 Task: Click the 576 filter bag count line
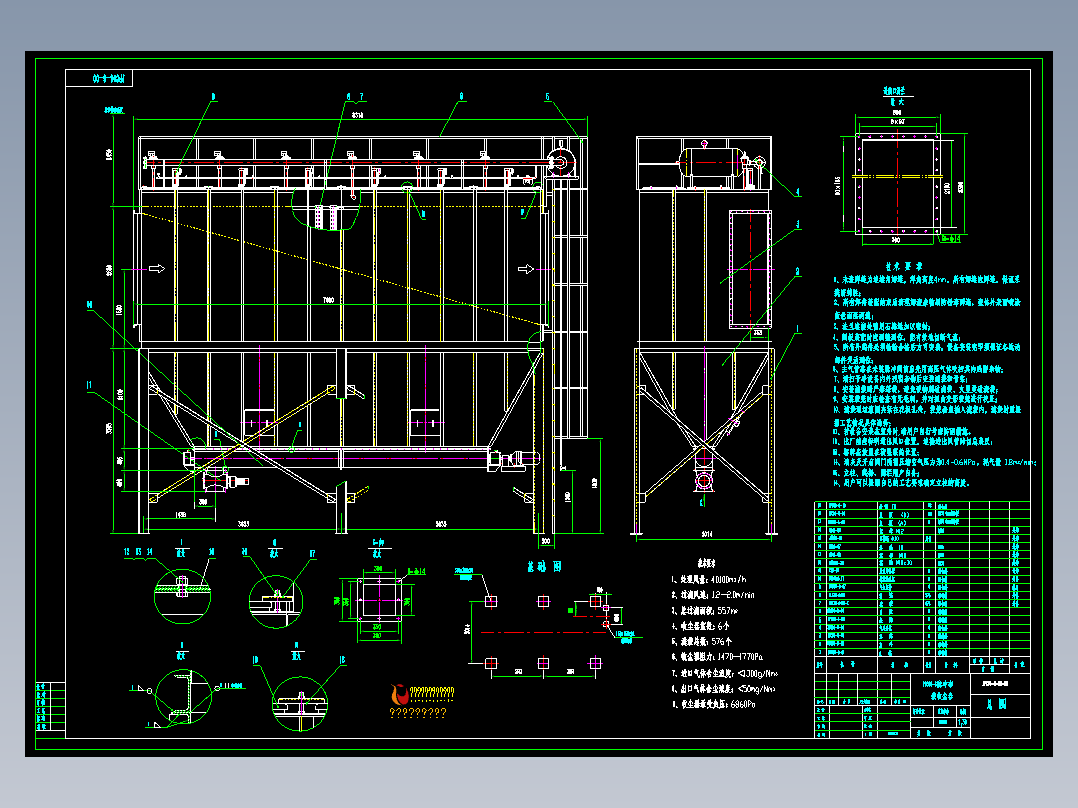(701, 642)
